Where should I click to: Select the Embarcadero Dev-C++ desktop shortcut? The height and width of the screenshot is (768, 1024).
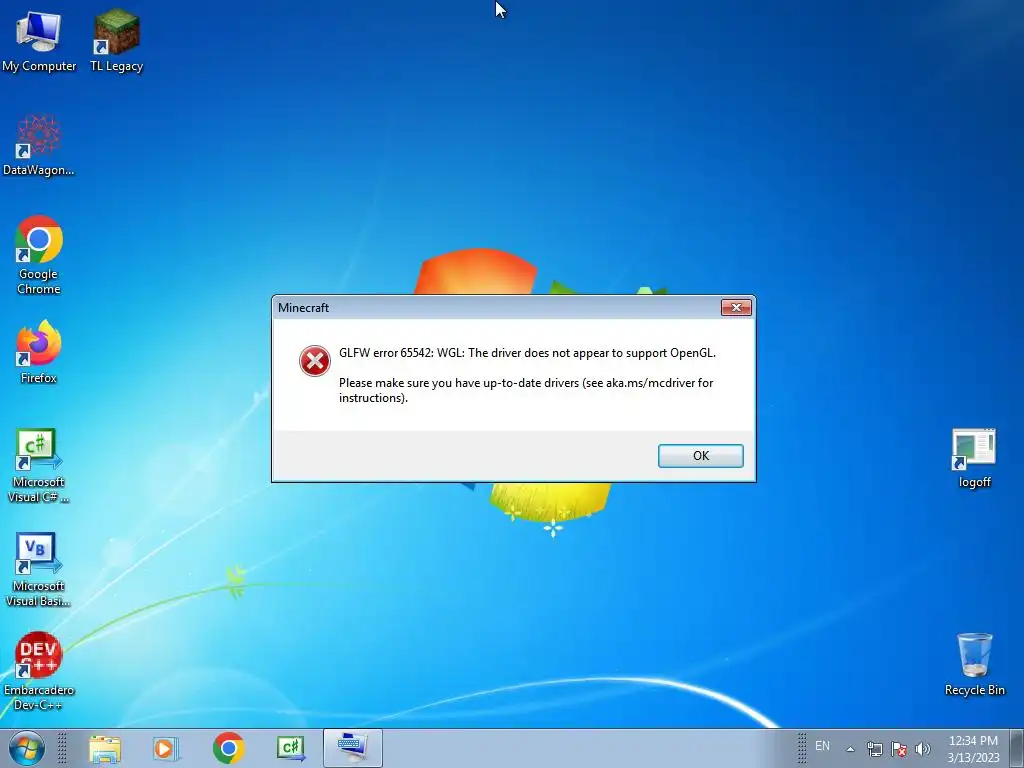pyautogui.click(x=39, y=671)
